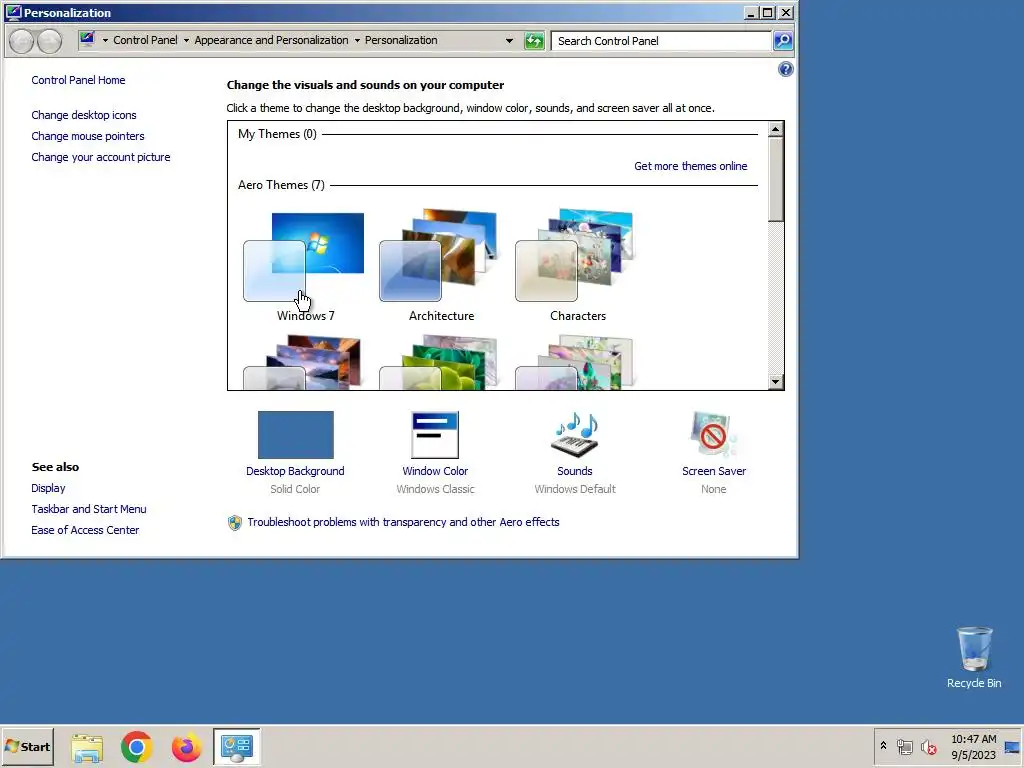
Task: Click the theme list scrollbar thumb
Action: (x=775, y=179)
